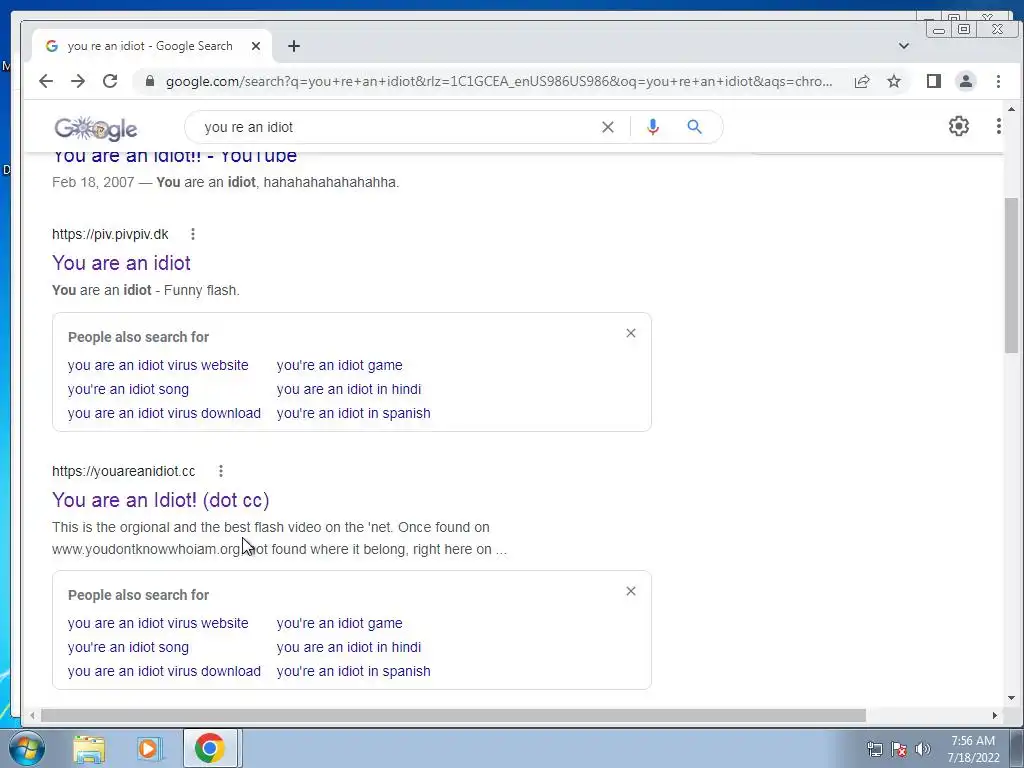Search 'you are an idiot virus download' first box
Viewport: 1024px width, 768px height.
pos(164,413)
